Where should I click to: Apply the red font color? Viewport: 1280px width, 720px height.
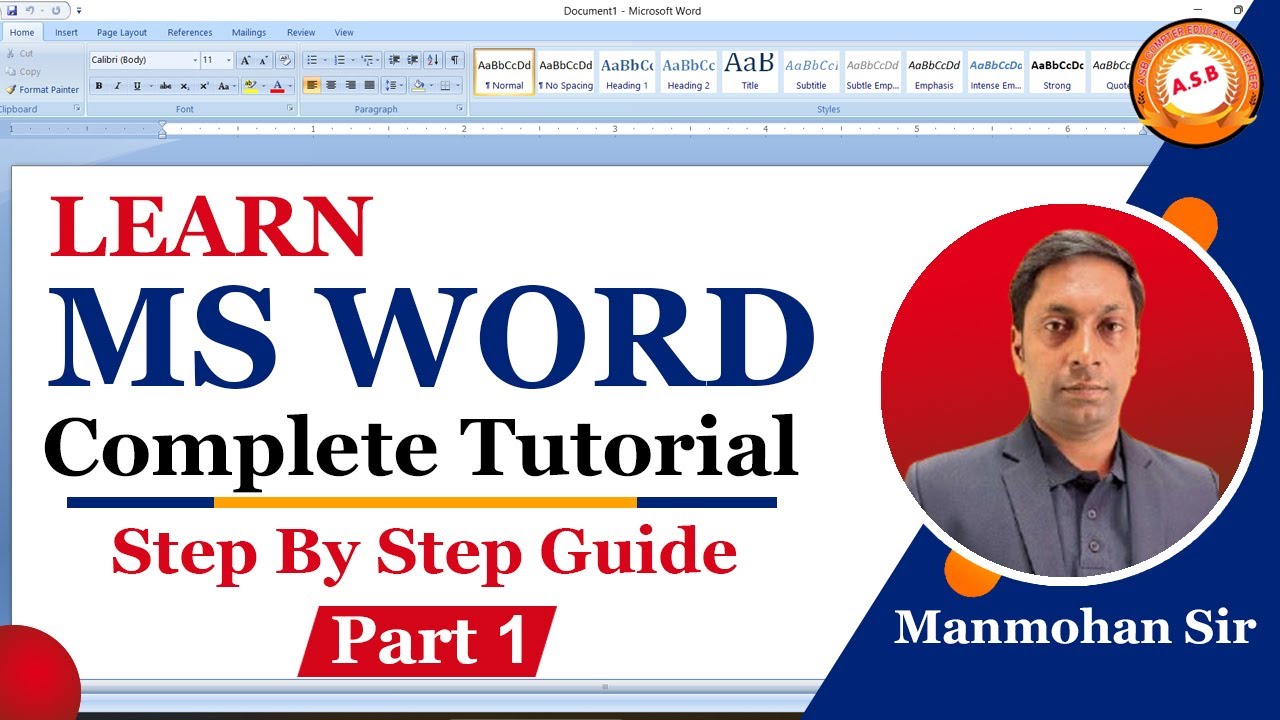point(278,86)
